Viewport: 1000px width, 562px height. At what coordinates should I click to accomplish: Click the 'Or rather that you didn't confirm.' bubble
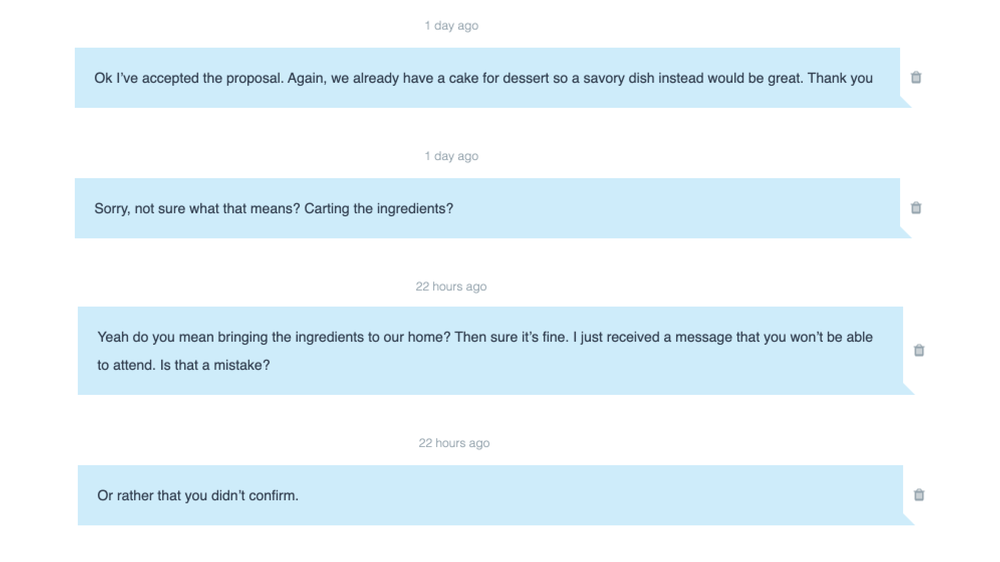click(490, 495)
